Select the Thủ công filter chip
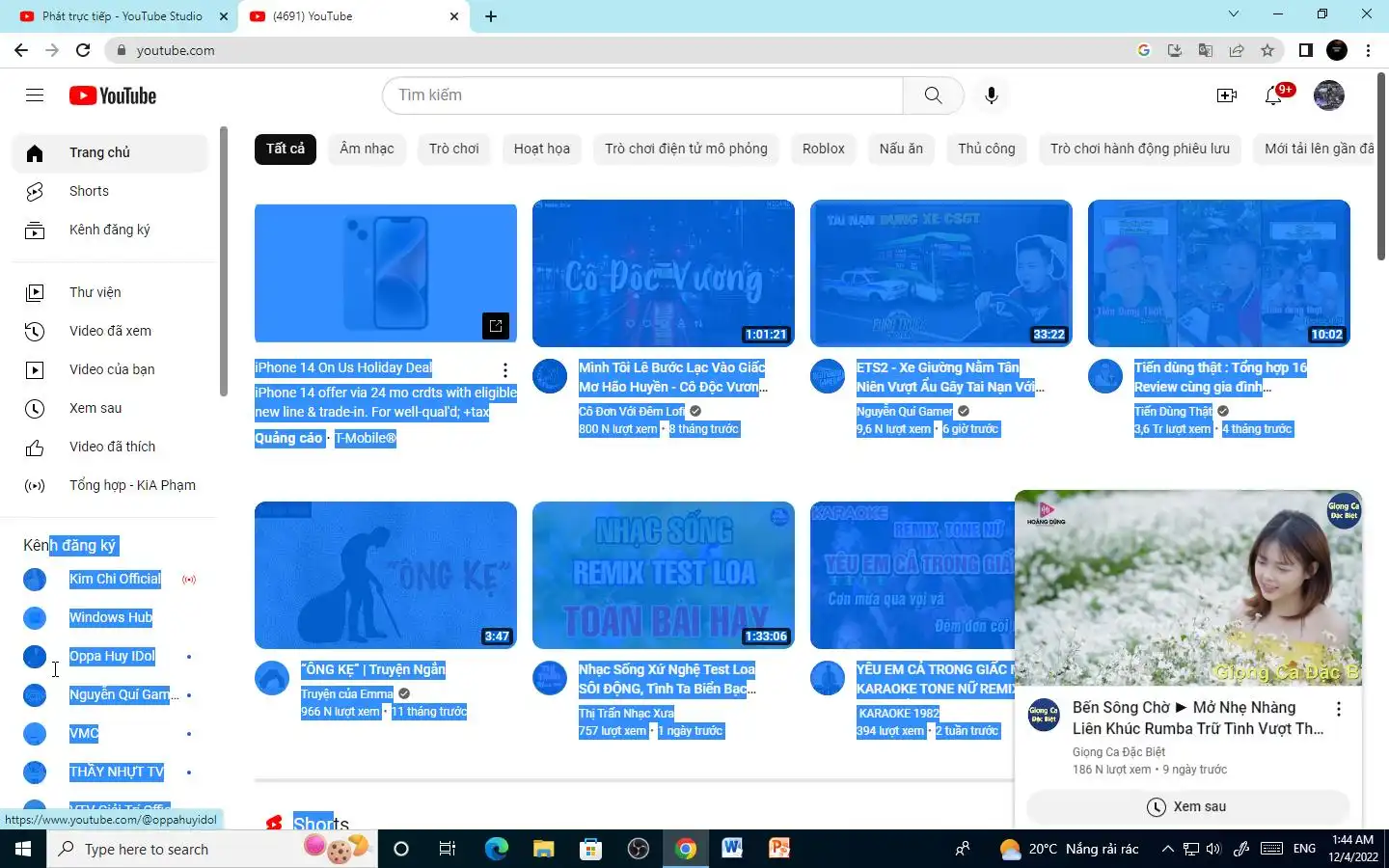 pyautogui.click(x=987, y=149)
